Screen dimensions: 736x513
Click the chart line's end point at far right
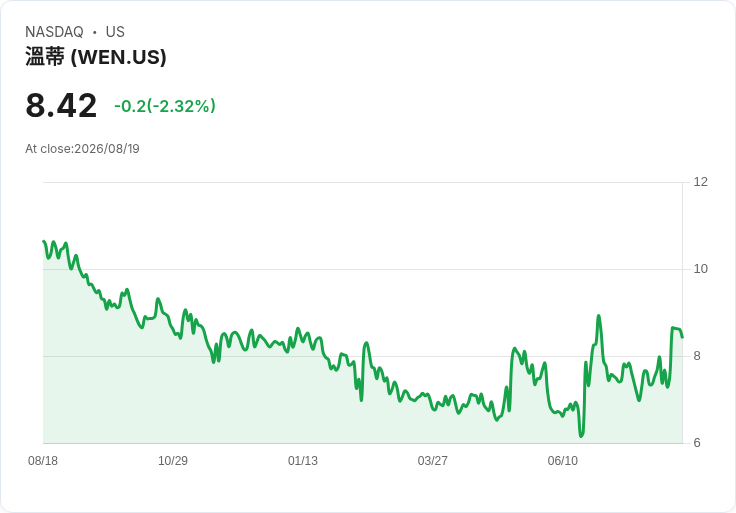pyautogui.click(x=682, y=337)
